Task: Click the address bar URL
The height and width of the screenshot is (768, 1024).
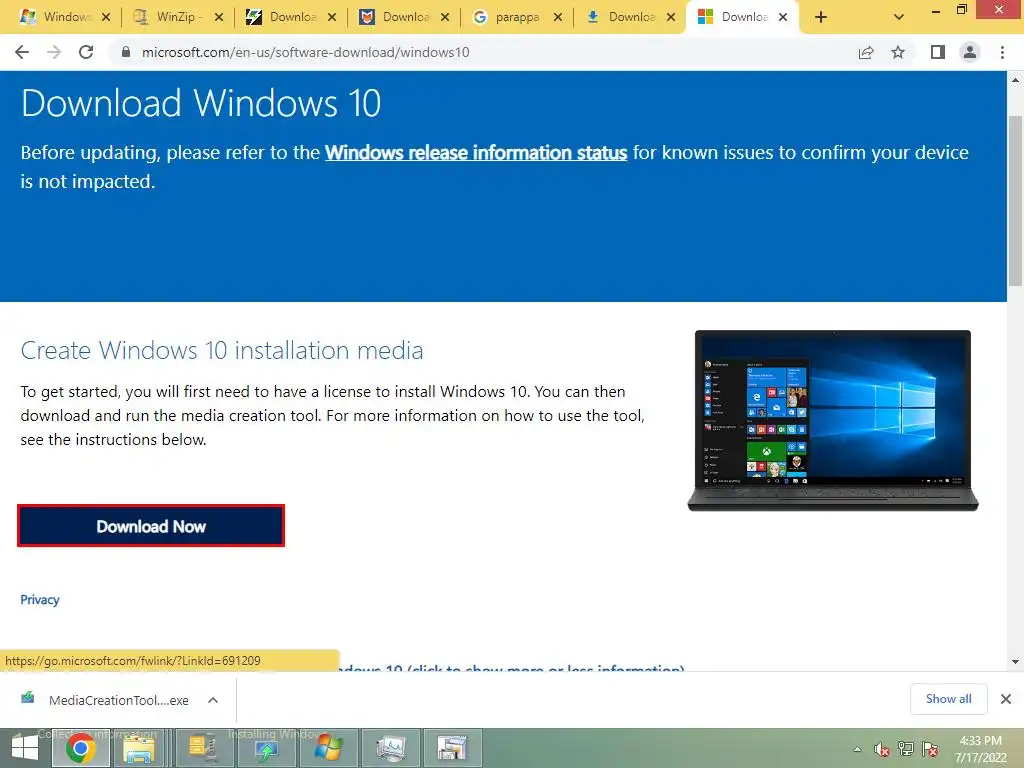Action: [306, 52]
